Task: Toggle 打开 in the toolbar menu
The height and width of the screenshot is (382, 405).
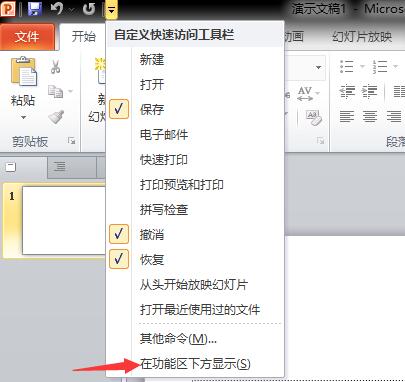Action: [x=195, y=85]
